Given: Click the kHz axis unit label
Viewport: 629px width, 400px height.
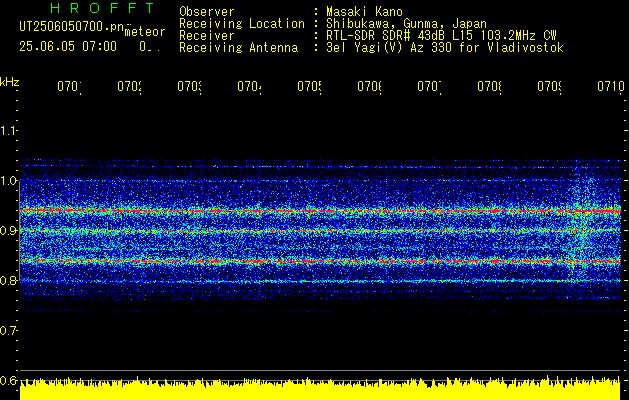Looking at the screenshot, I should (x=10, y=82).
